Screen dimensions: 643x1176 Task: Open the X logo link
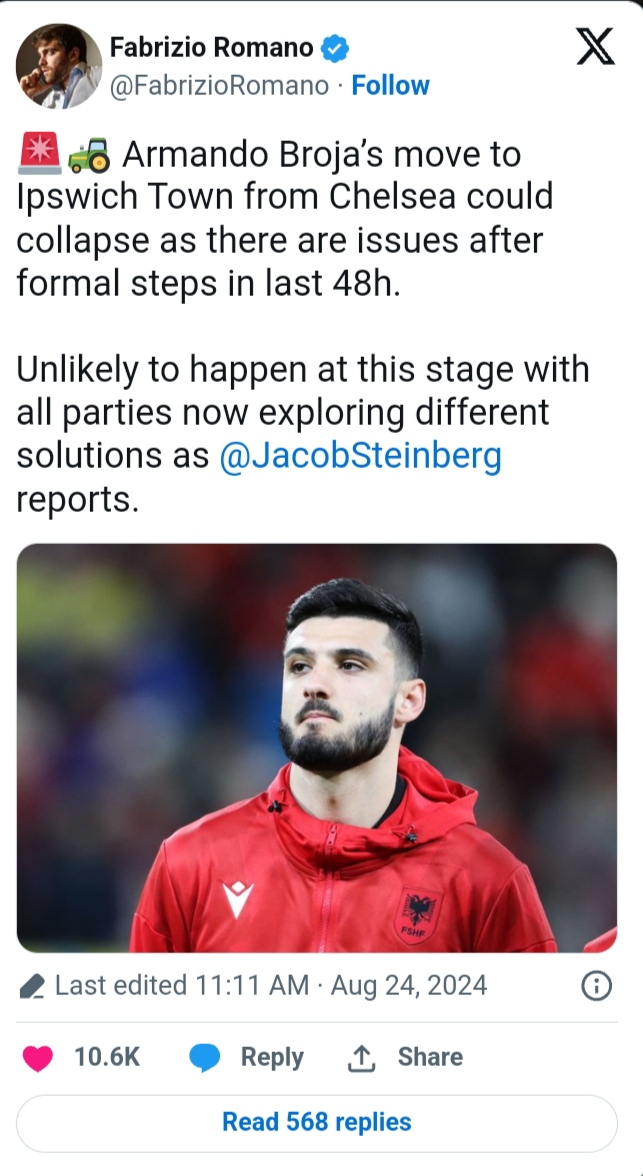(x=595, y=48)
